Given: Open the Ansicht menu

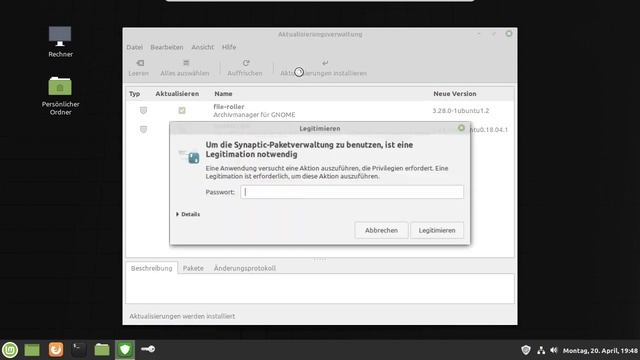Looking at the screenshot, I should (x=202, y=47).
